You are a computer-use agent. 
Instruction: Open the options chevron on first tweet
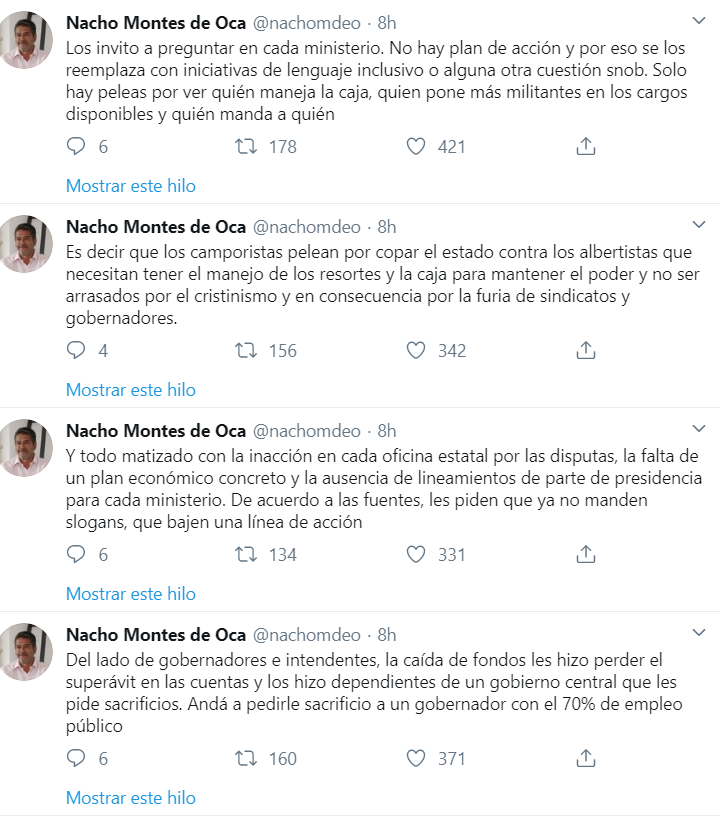[700, 21]
